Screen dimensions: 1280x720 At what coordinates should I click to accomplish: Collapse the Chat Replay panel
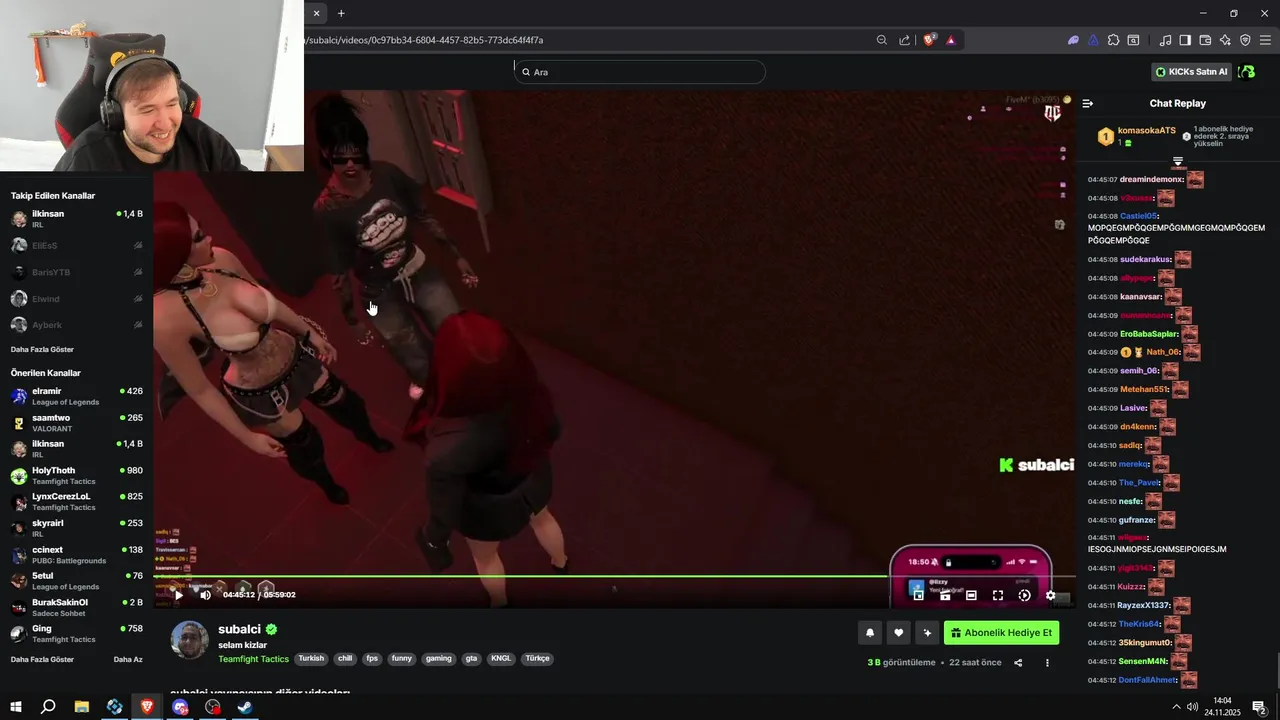click(1088, 103)
